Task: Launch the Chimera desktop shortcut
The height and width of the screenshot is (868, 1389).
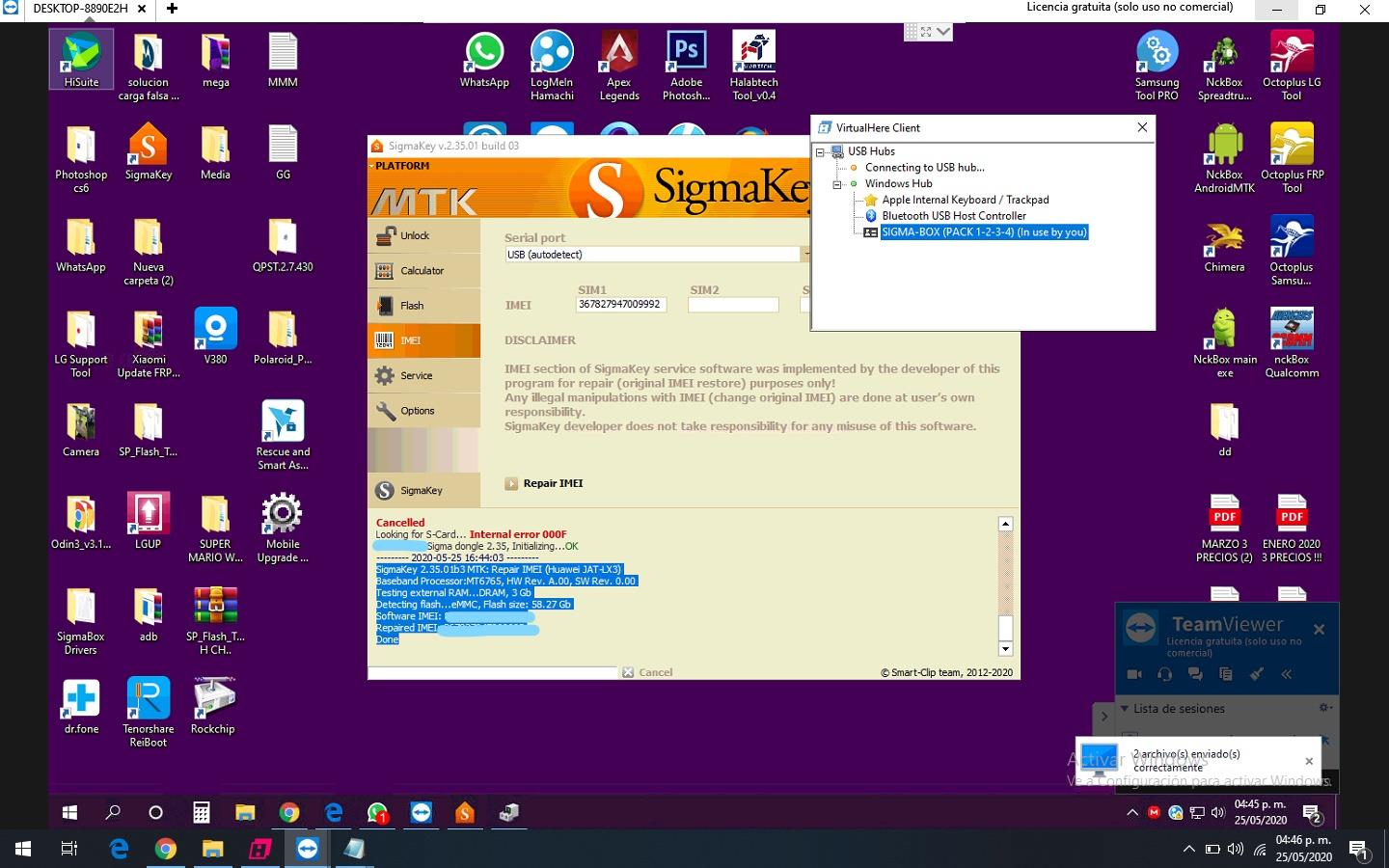Action: (1224, 246)
